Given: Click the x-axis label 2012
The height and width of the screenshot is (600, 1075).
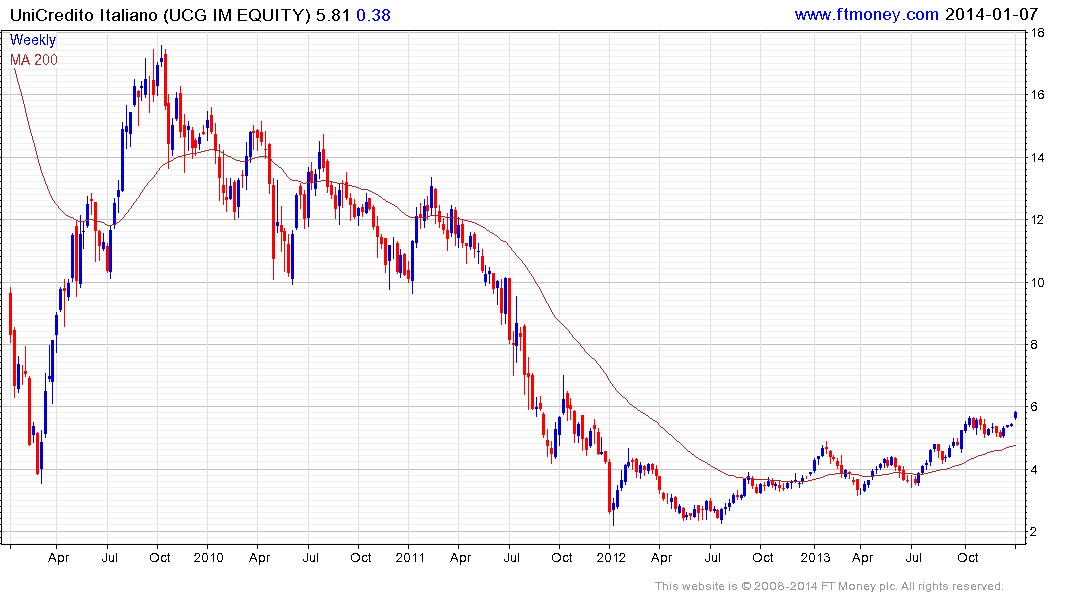Looking at the screenshot, I should (x=611, y=557).
